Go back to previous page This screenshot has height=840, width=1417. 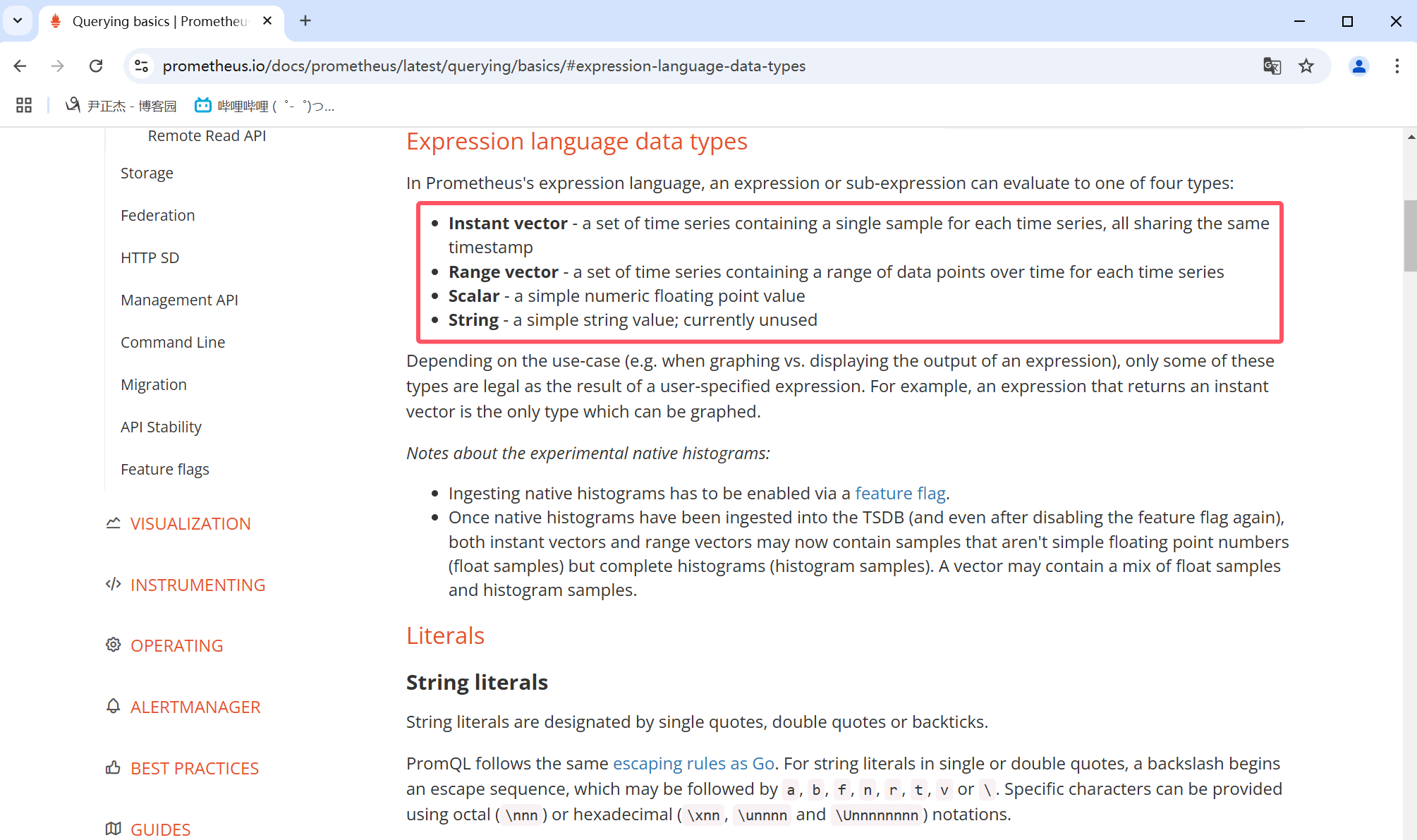pyautogui.click(x=20, y=66)
